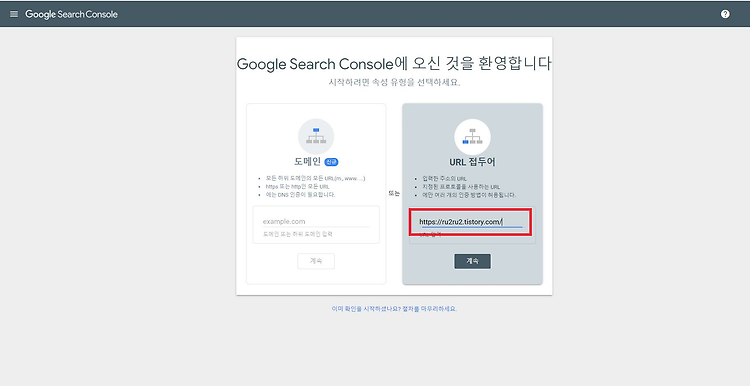Open the '이미 확인을 시작하셨나요?' link

[394, 309]
